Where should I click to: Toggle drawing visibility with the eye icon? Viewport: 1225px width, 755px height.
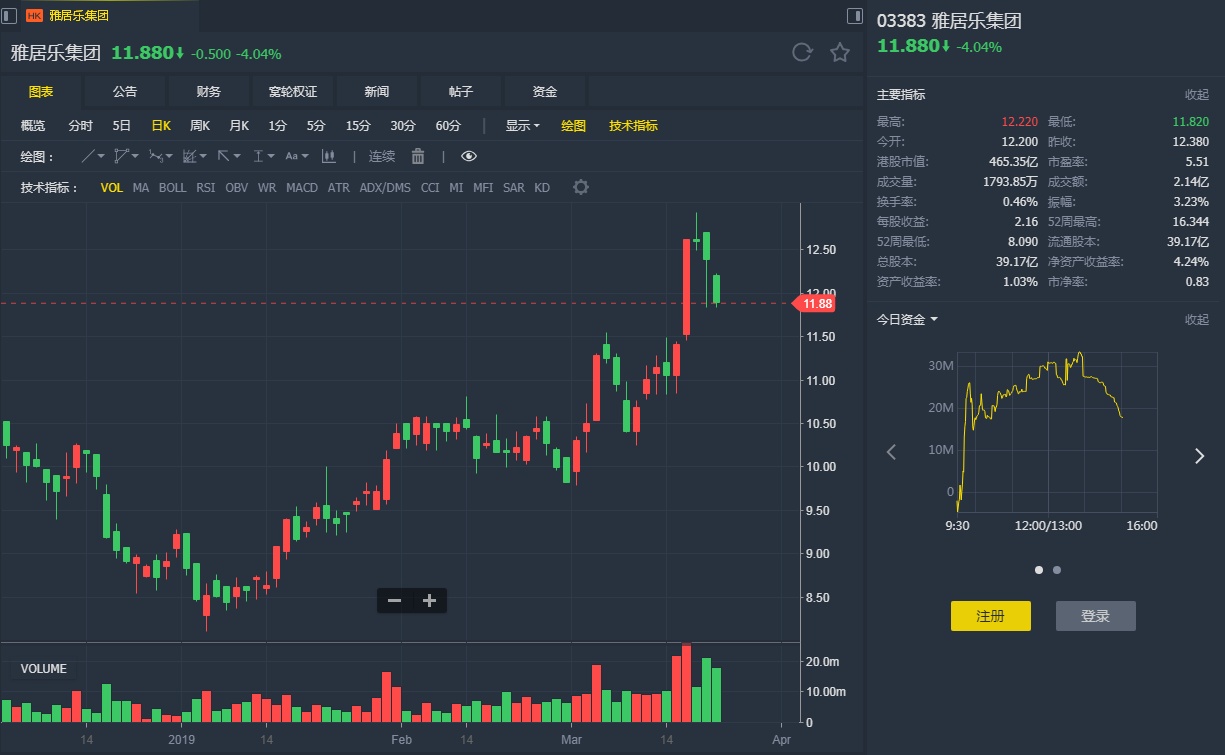click(469, 156)
